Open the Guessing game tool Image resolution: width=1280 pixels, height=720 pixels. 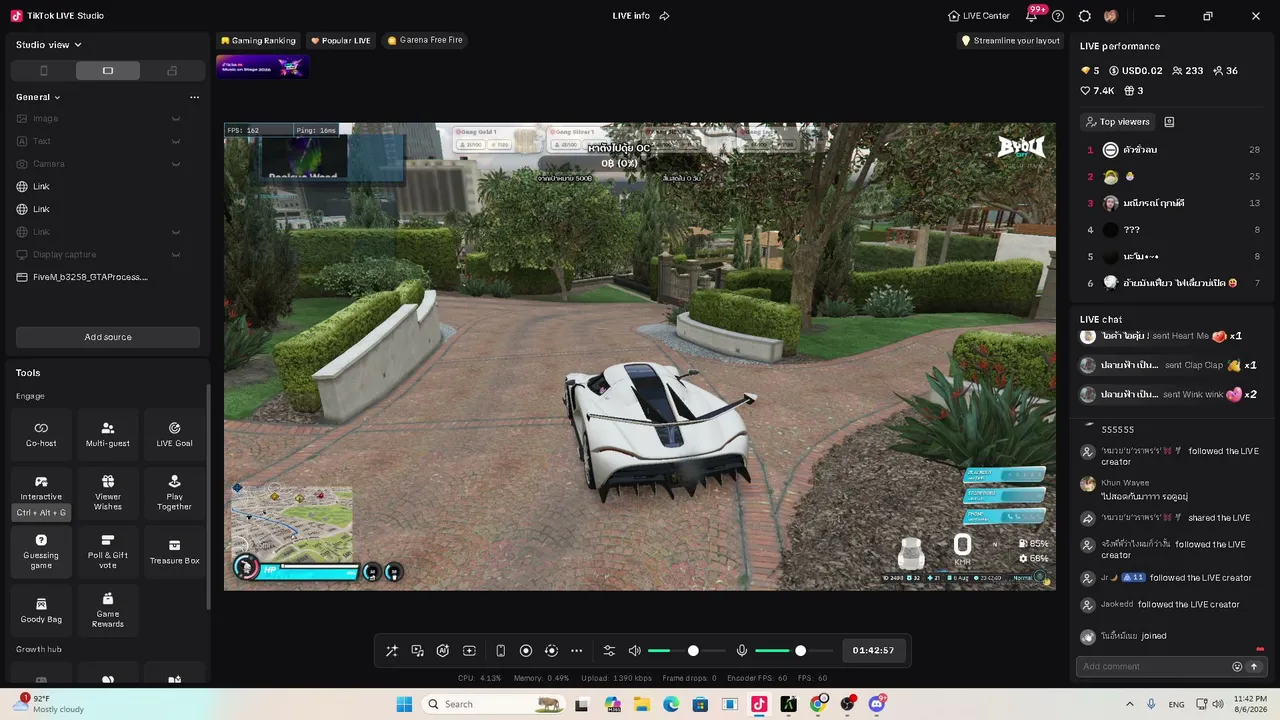(41, 551)
